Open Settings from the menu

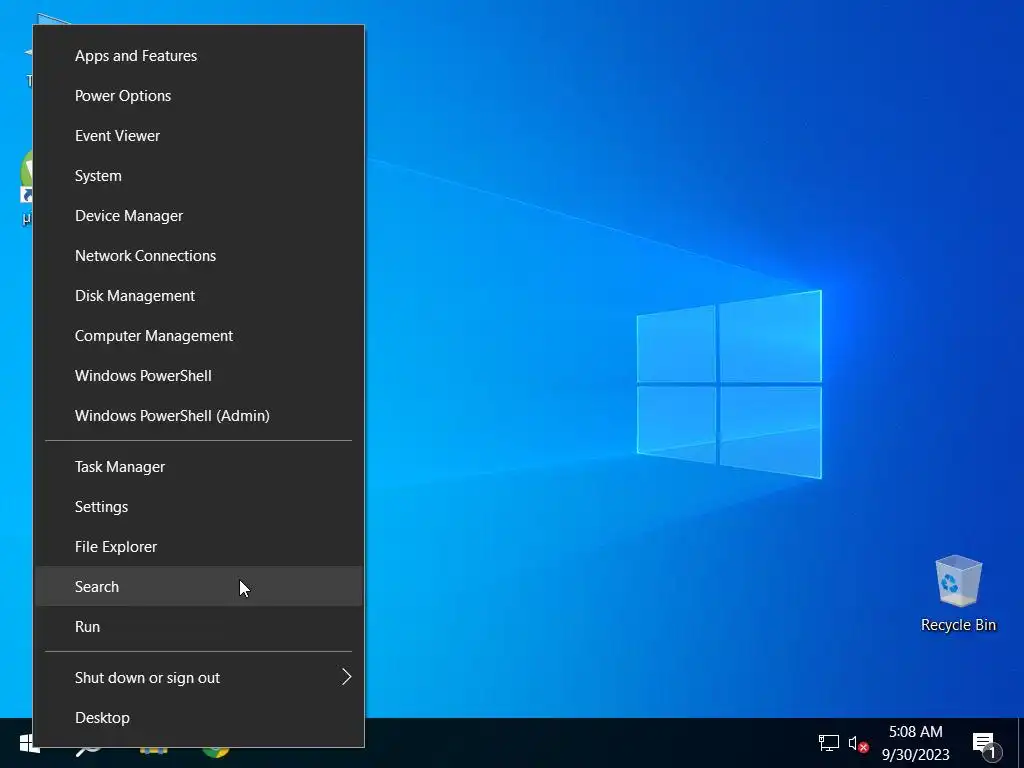(x=199, y=507)
